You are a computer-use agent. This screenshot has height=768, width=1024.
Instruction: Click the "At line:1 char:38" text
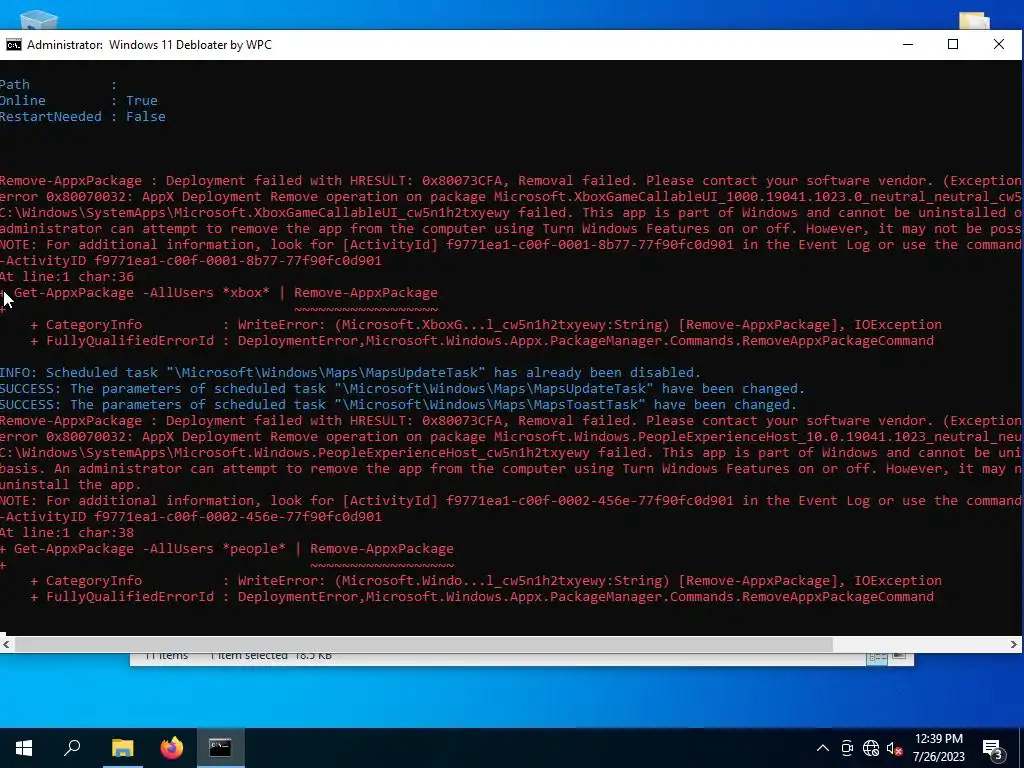pos(67,532)
